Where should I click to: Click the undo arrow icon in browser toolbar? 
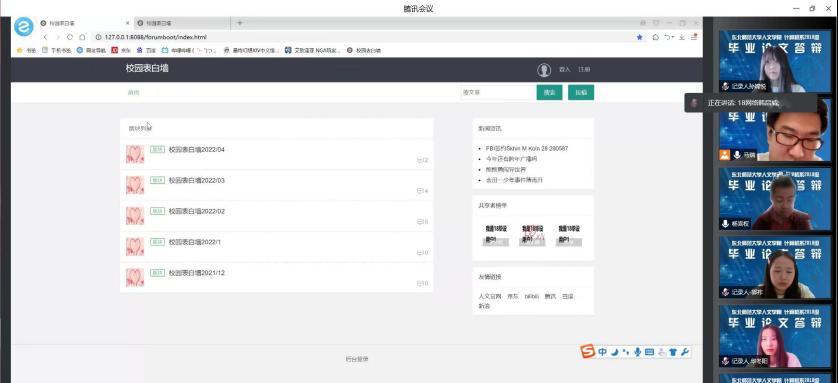[x=668, y=37]
